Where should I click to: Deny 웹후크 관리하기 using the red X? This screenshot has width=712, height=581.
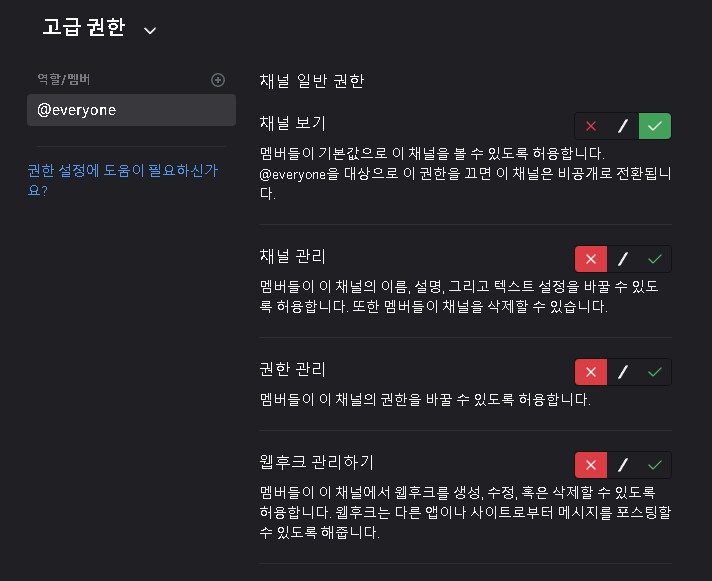click(591, 465)
